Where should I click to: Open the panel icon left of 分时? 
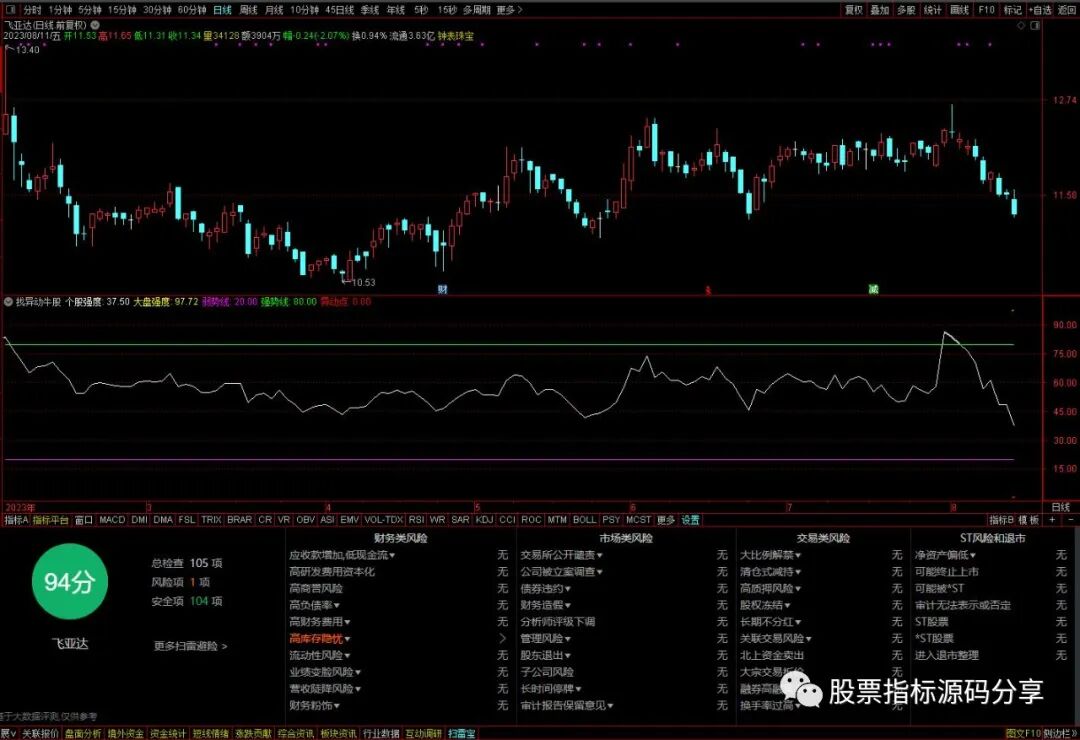(10, 10)
